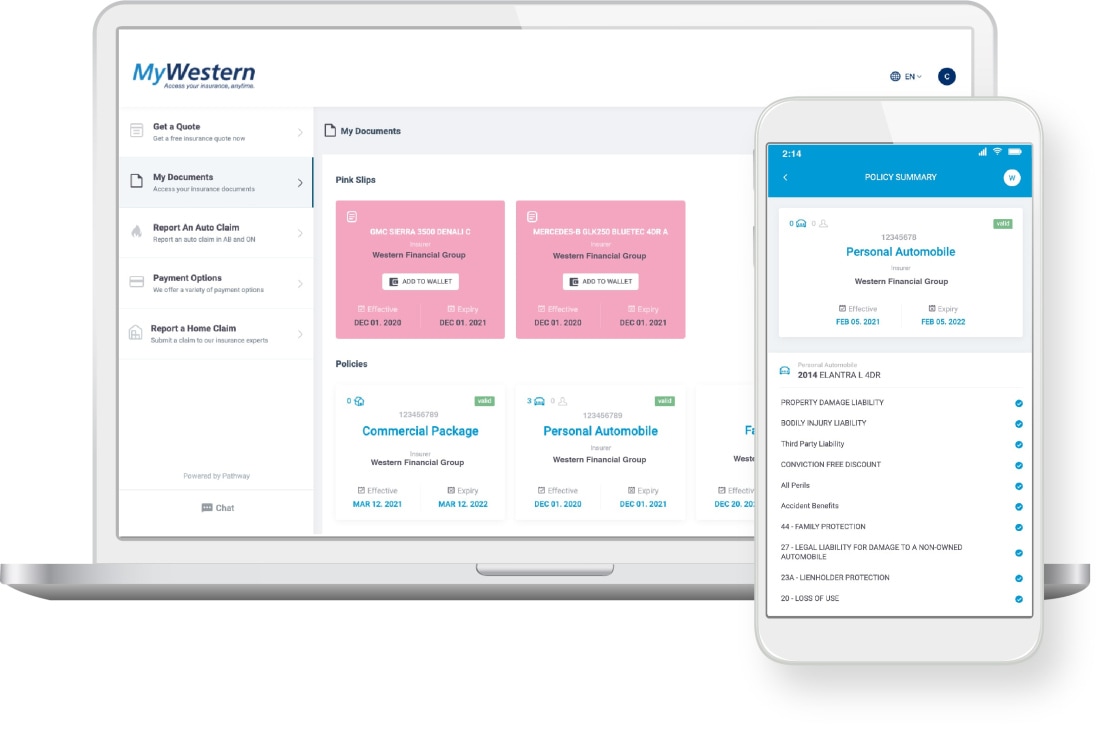Click MAR 12. 2022 expiry date
The width and height of the screenshot is (1110, 738).
pos(463,505)
